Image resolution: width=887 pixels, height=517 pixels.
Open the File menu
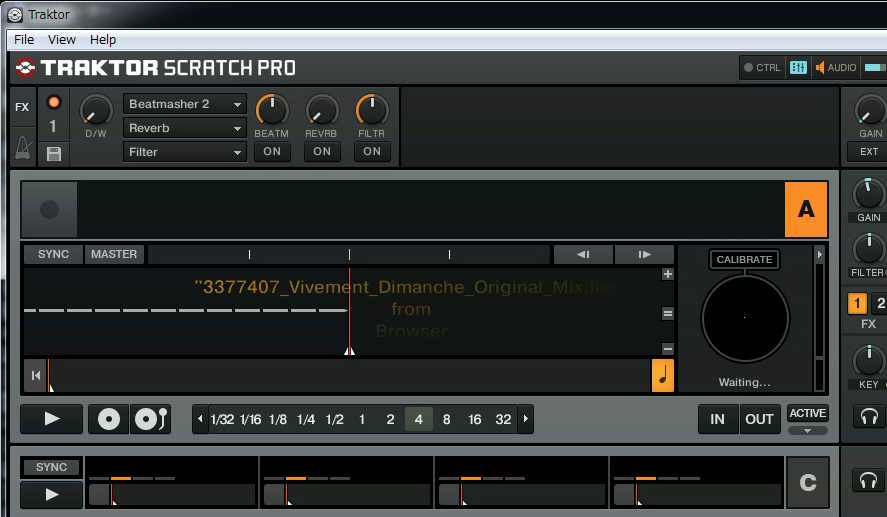(24, 40)
